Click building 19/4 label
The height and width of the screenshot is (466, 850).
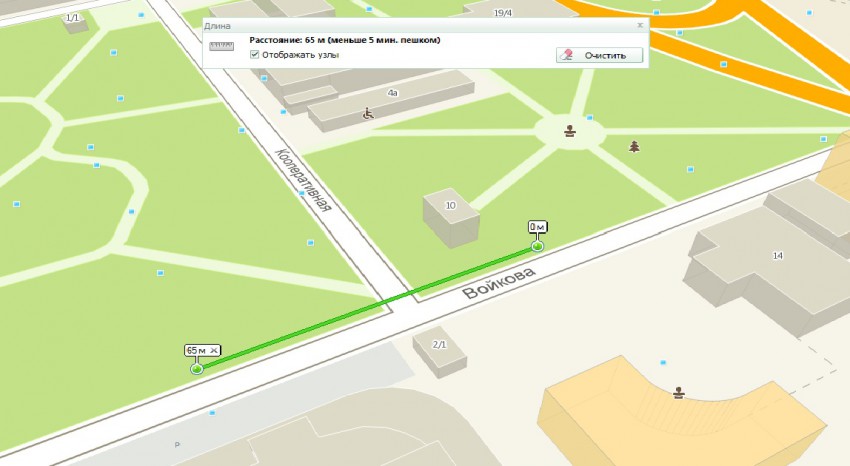point(502,13)
